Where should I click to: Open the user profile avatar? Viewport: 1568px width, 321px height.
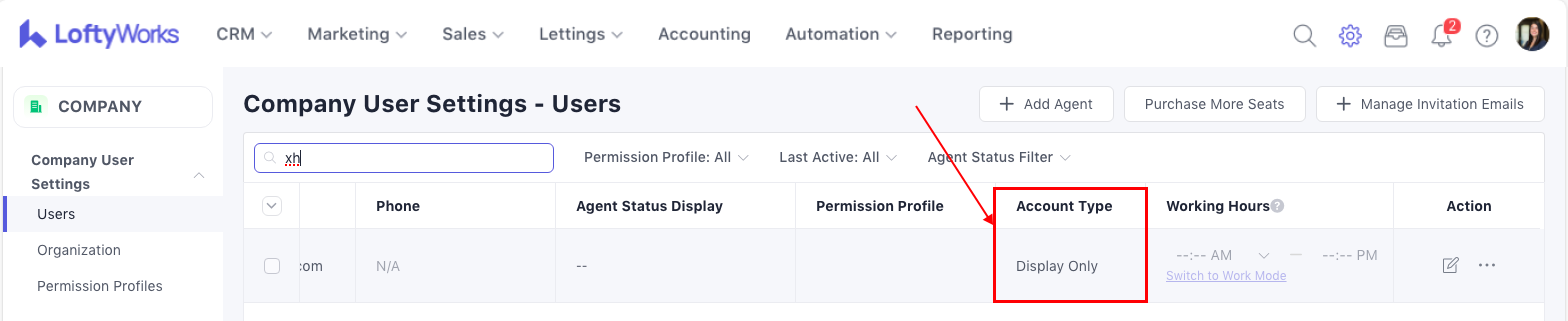[x=1531, y=34]
